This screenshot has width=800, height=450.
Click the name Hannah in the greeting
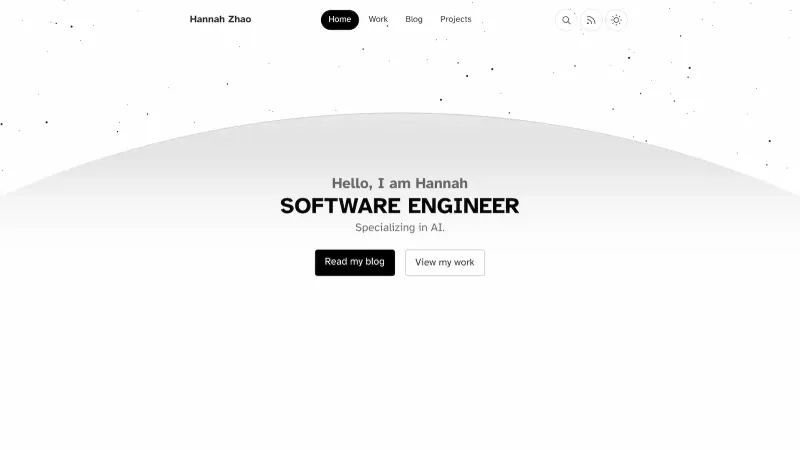pyautogui.click(x=440, y=183)
